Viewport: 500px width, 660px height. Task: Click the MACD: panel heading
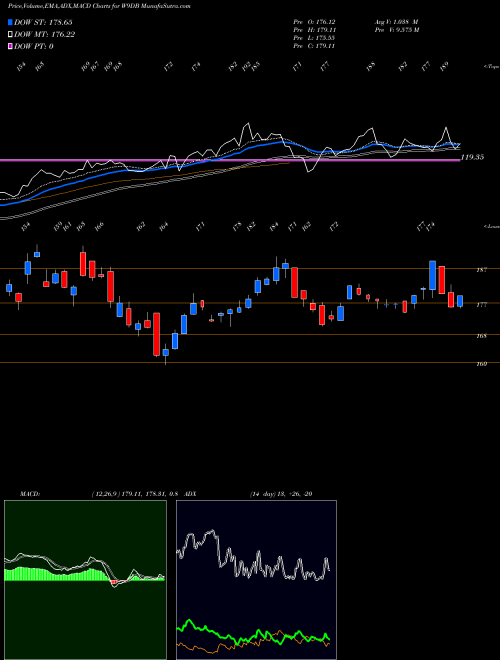(30, 494)
